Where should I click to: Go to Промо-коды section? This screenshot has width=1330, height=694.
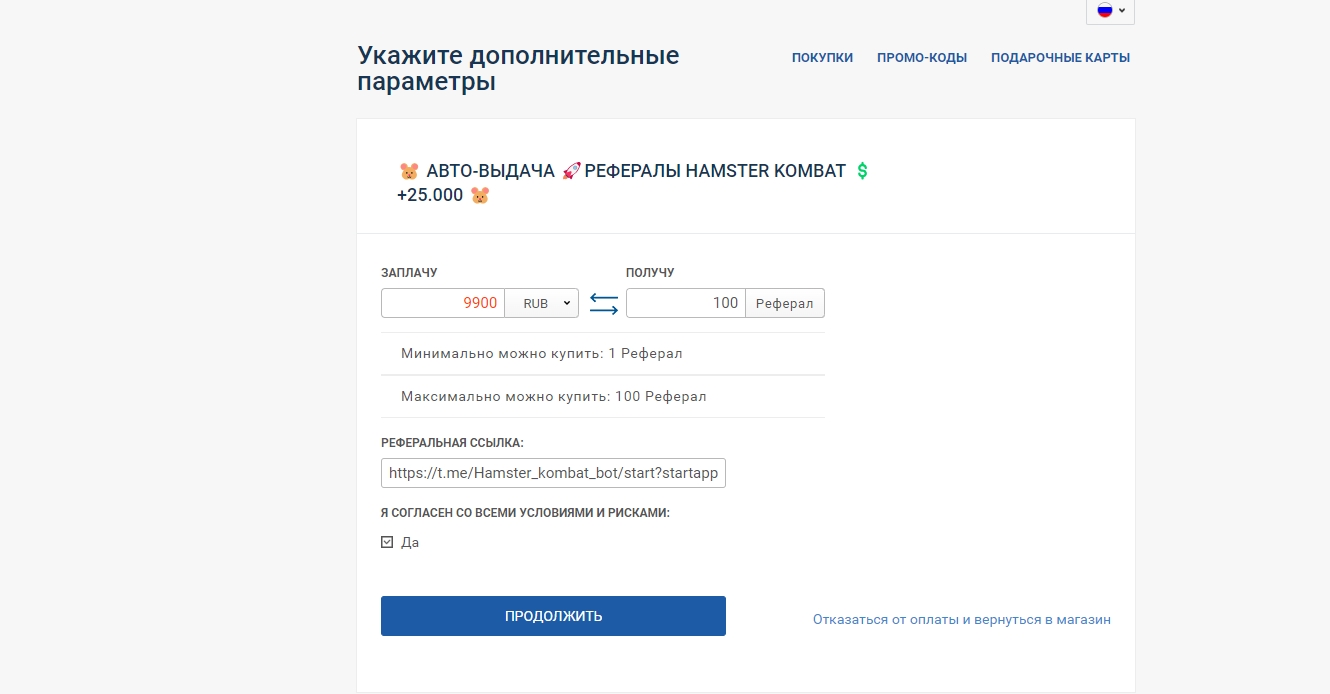click(x=921, y=58)
